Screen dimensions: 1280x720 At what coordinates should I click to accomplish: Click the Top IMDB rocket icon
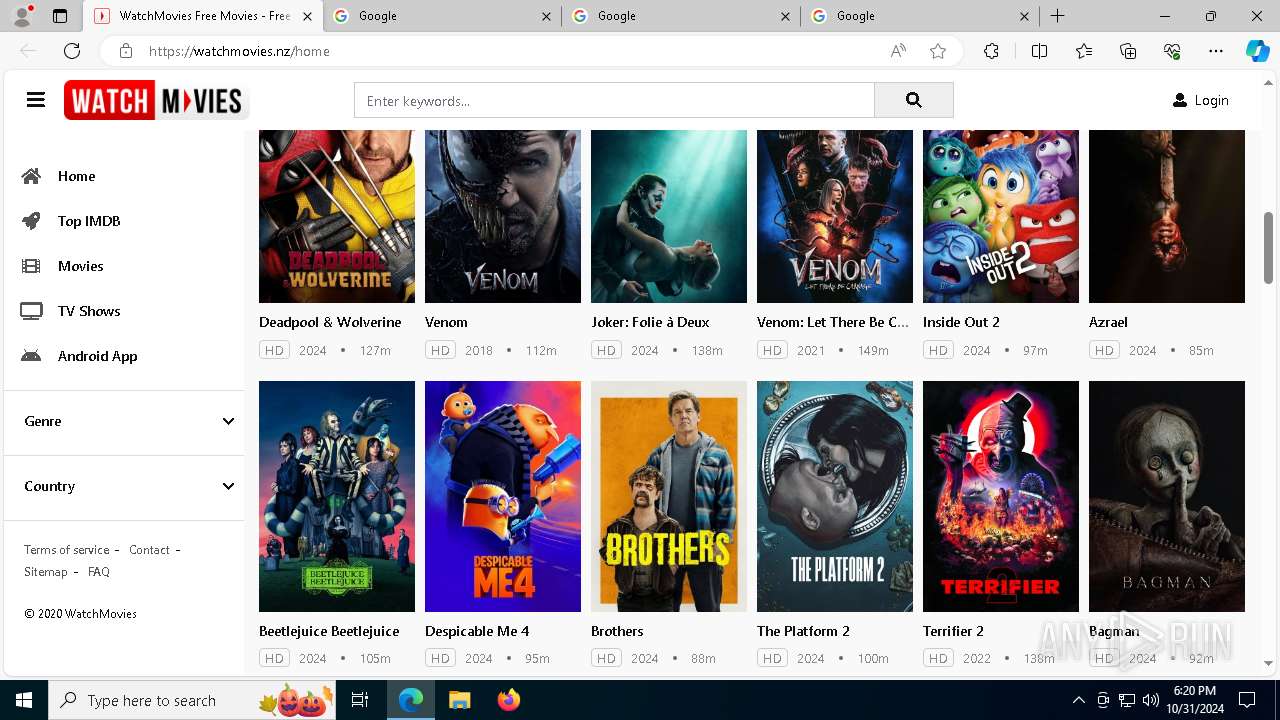coord(32,221)
